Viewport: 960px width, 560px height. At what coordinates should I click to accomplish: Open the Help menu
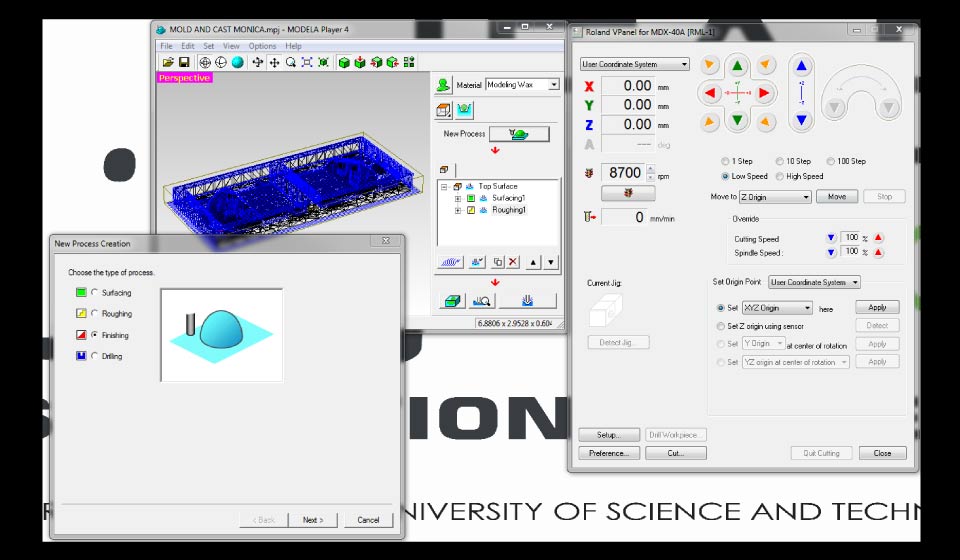tap(293, 46)
